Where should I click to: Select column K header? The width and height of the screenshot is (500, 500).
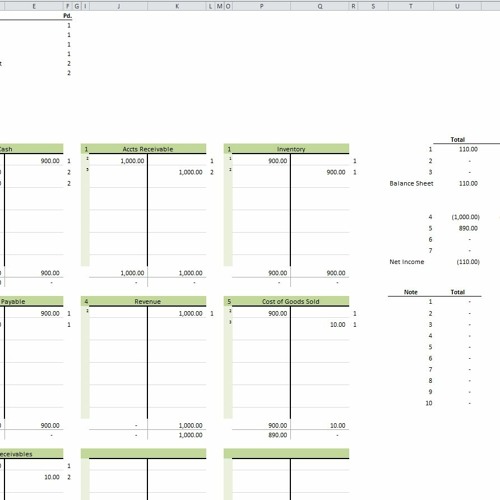click(177, 6)
